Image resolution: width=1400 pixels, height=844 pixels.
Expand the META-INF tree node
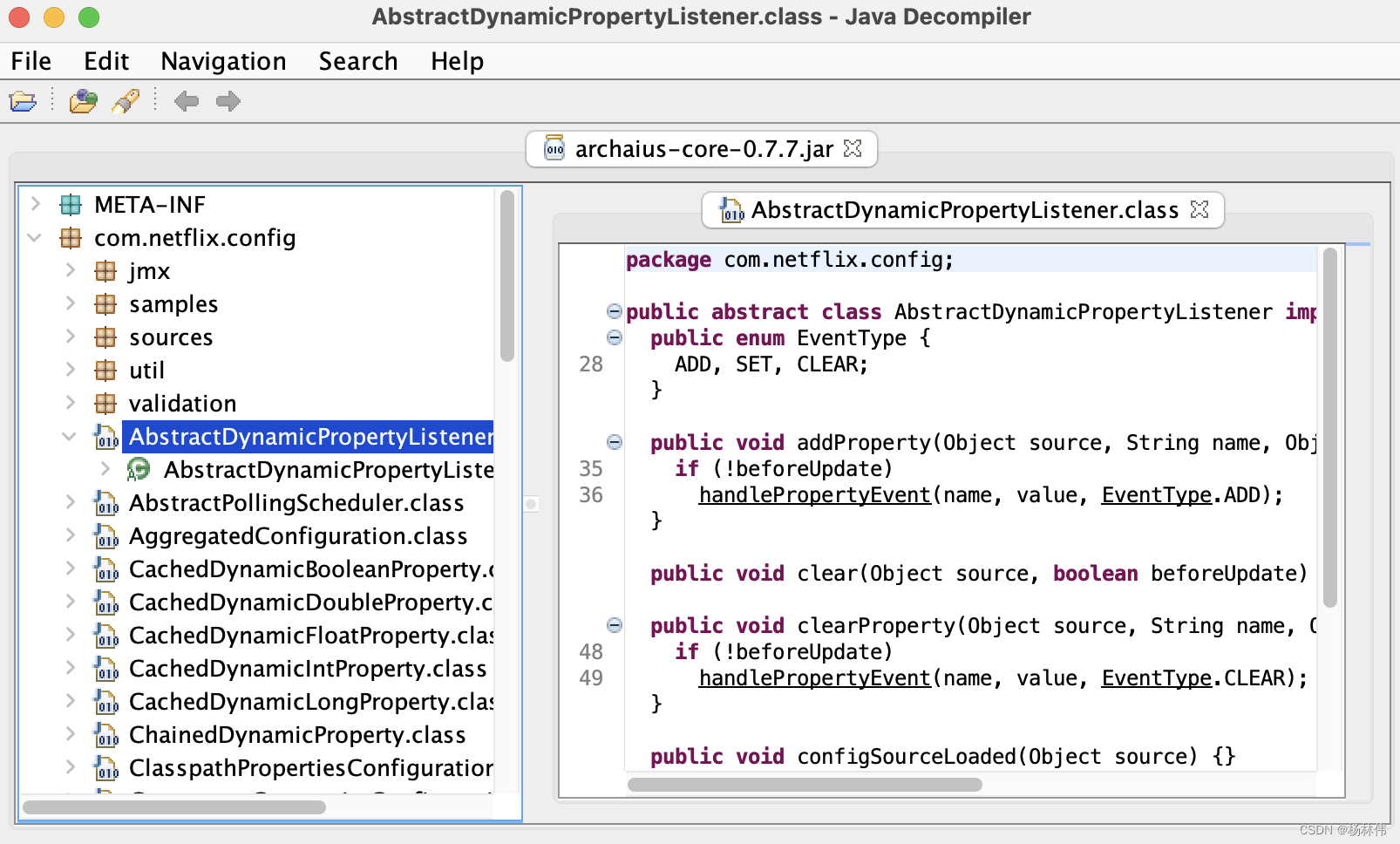pos(35,204)
